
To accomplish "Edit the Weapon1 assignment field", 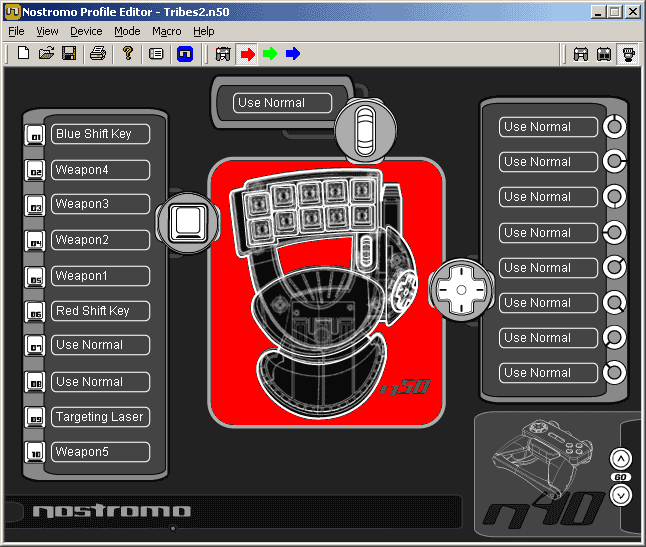I will 101,276.
